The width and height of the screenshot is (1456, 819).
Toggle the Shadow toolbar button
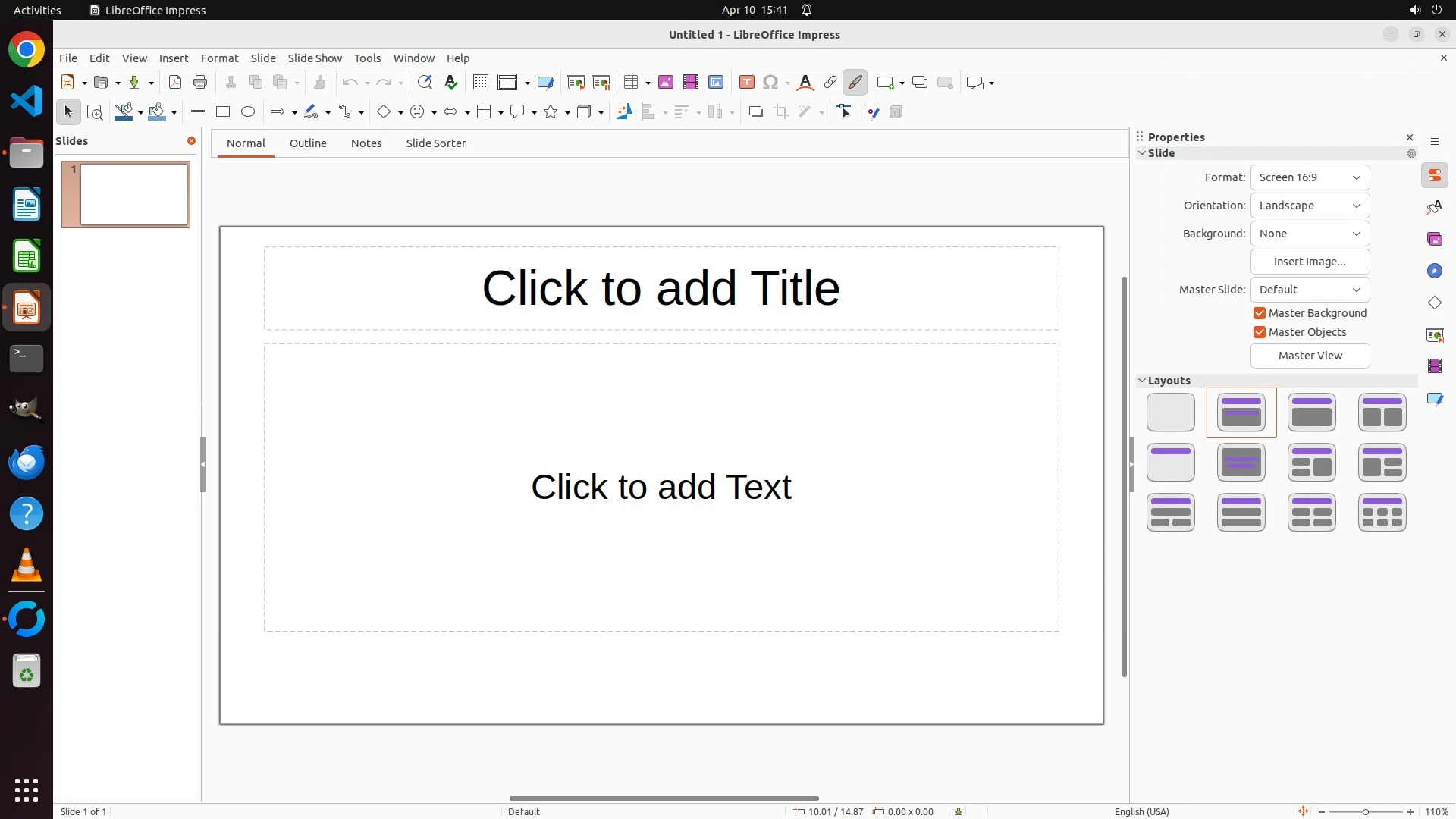(x=755, y=112)
